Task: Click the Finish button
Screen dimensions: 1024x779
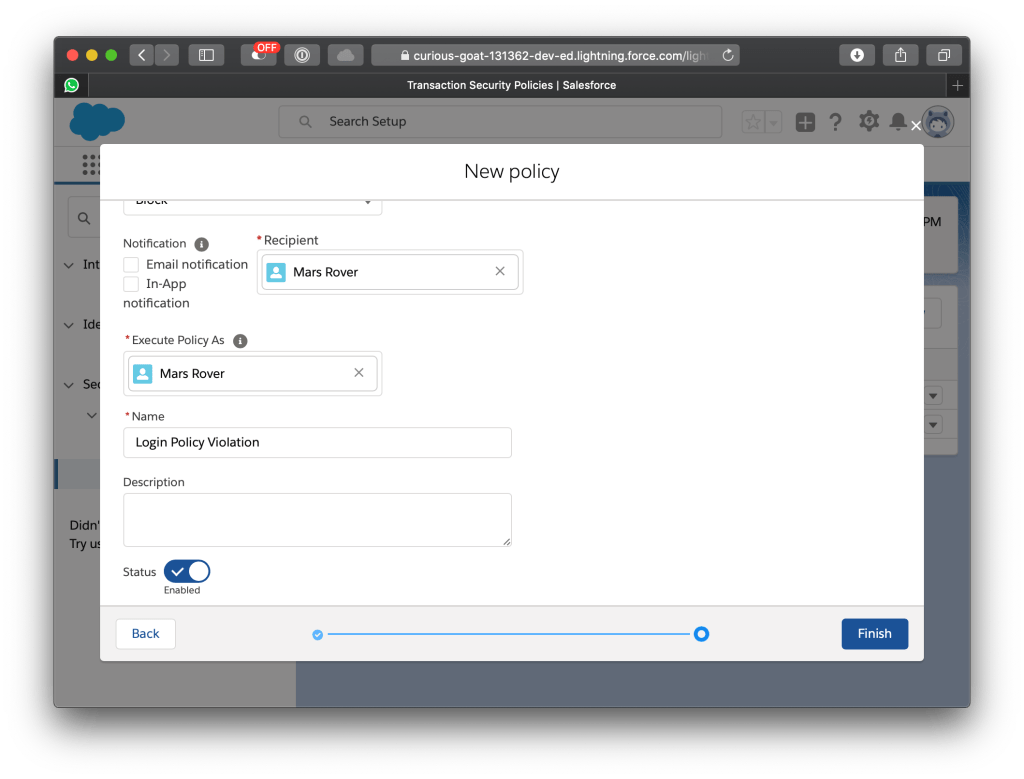Action: click(x=874, y=634)
